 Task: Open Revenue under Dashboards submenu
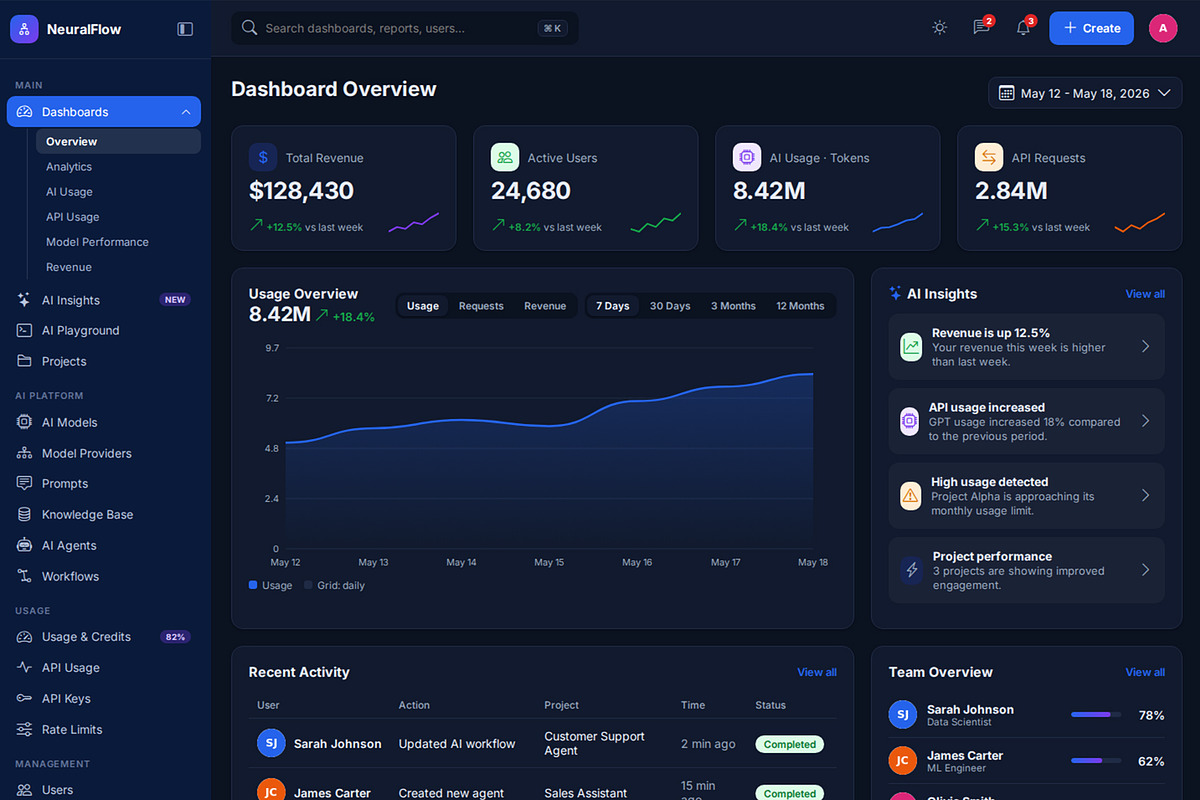pos(118,267)
